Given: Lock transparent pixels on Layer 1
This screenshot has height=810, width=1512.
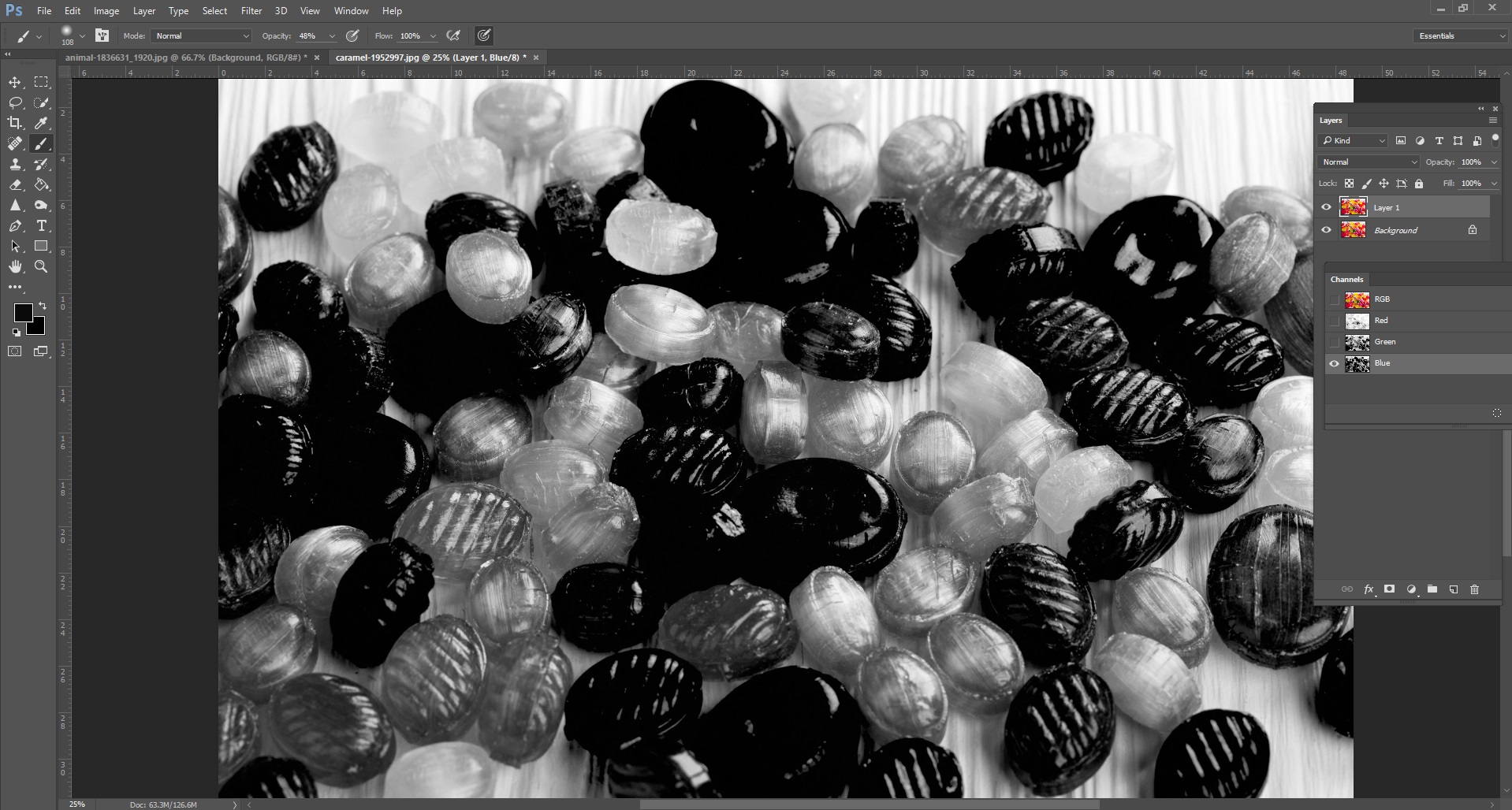Looking at the screenshot, I should coord(1349,183).
